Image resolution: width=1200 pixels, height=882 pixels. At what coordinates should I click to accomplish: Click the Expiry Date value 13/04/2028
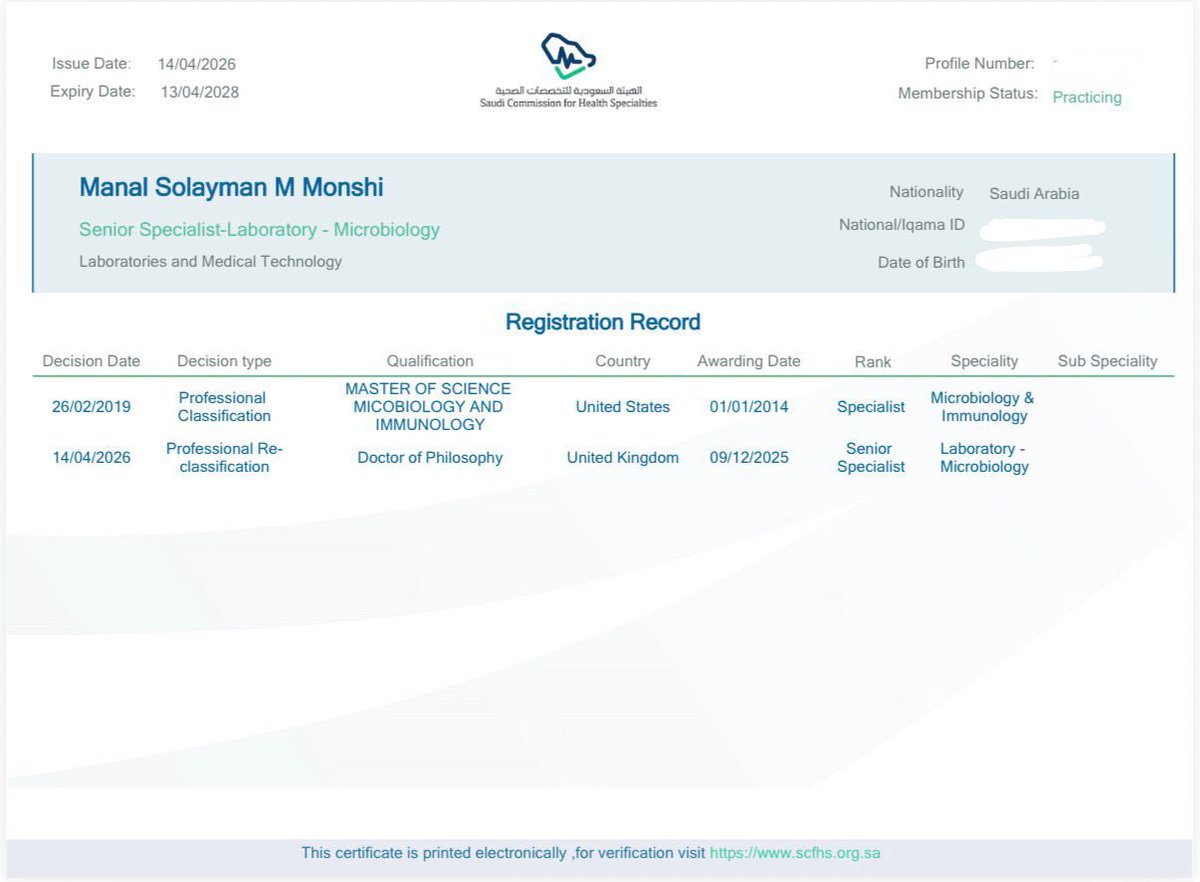point(199,92)
